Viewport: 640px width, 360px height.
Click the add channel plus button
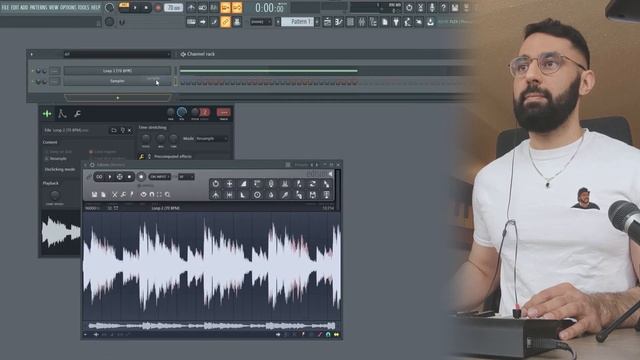118,98
